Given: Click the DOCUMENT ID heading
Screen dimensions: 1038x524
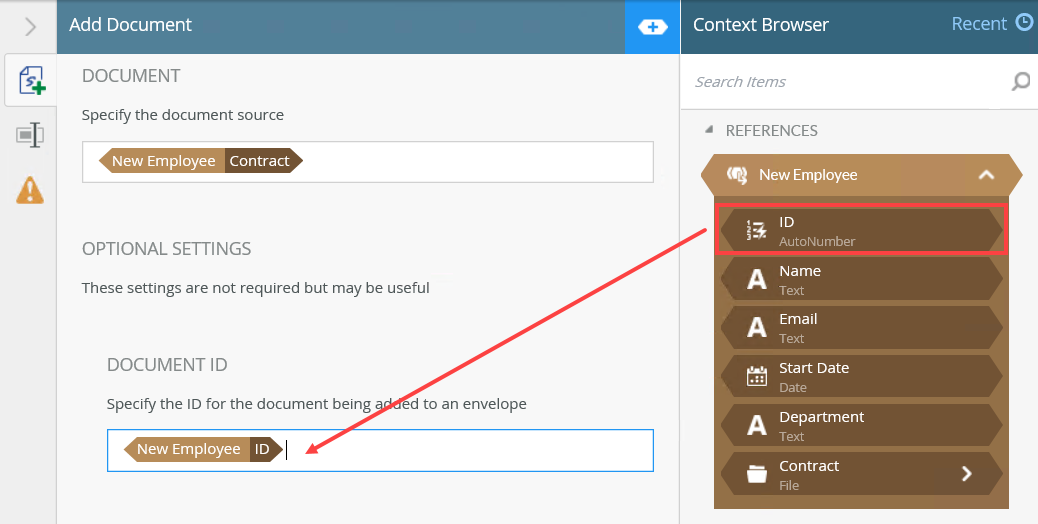Looking at the screenshot, I should click(167, 365).
